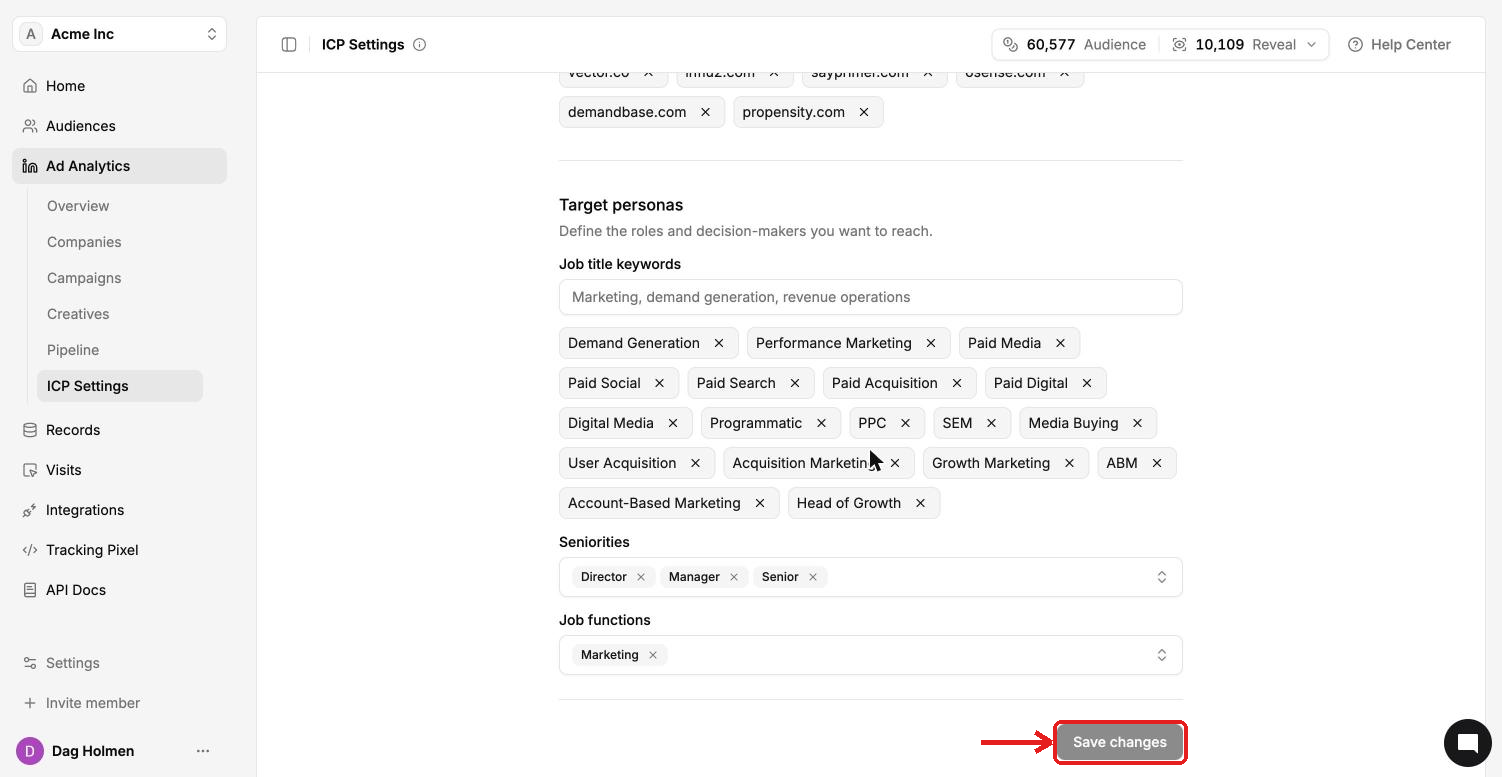
Task: Open the Help Center link
Action: point(1399,44)
